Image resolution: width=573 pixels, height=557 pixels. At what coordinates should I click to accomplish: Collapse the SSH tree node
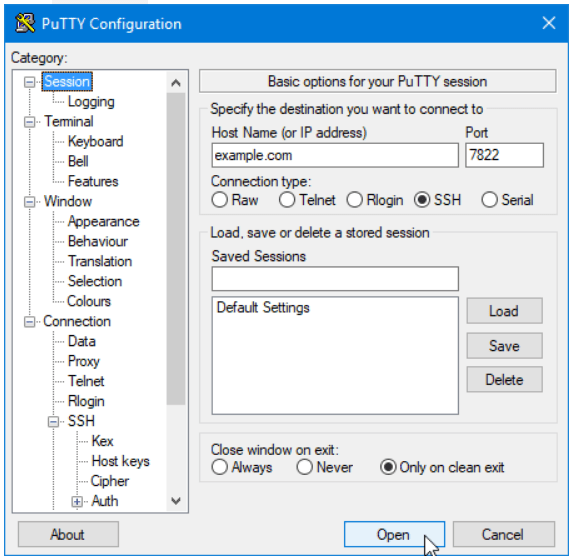[53, 421]
